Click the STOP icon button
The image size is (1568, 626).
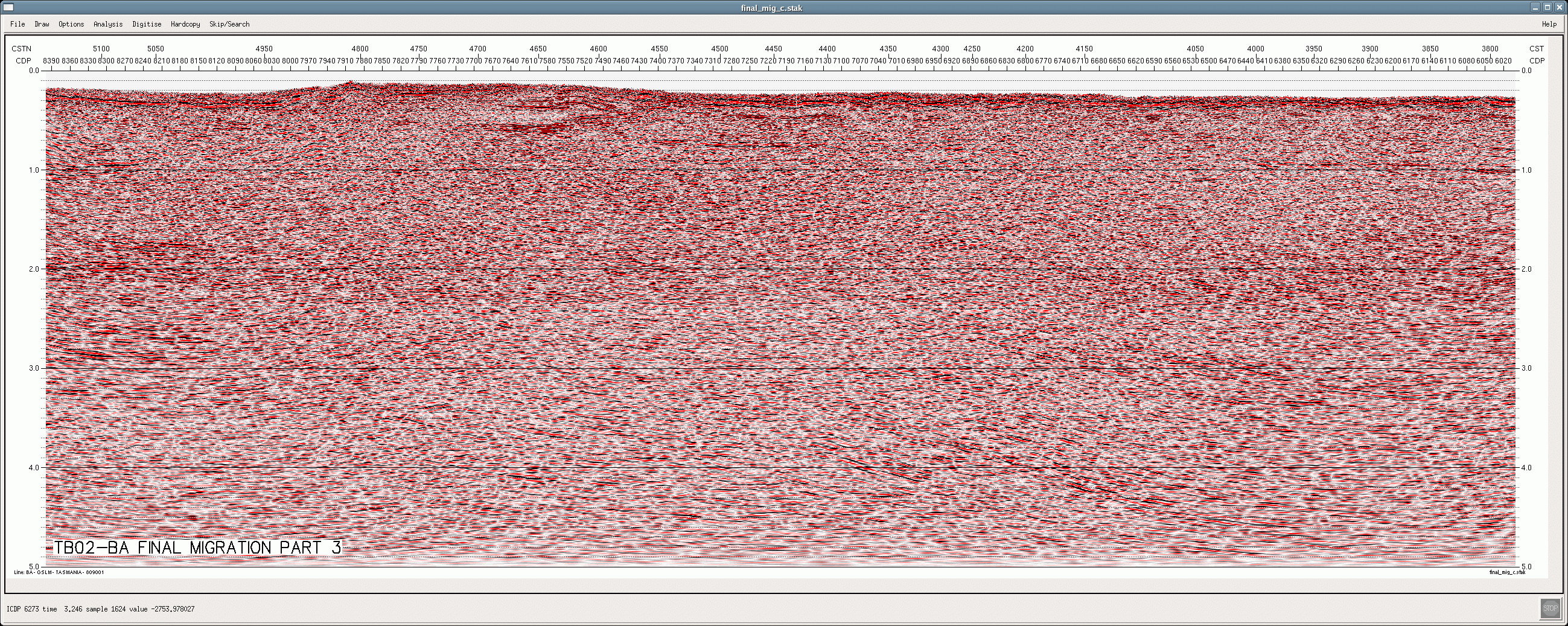point(1550,608)
